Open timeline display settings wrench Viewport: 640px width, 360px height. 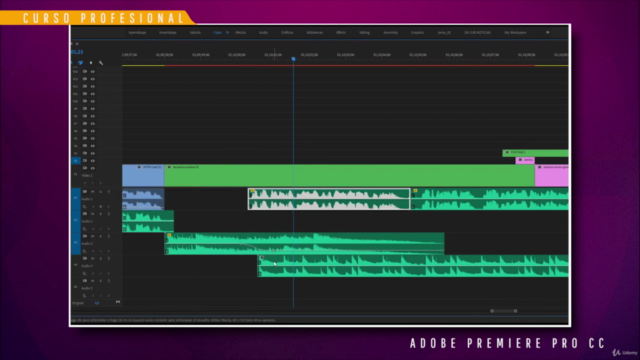click(x=101, y=63)
